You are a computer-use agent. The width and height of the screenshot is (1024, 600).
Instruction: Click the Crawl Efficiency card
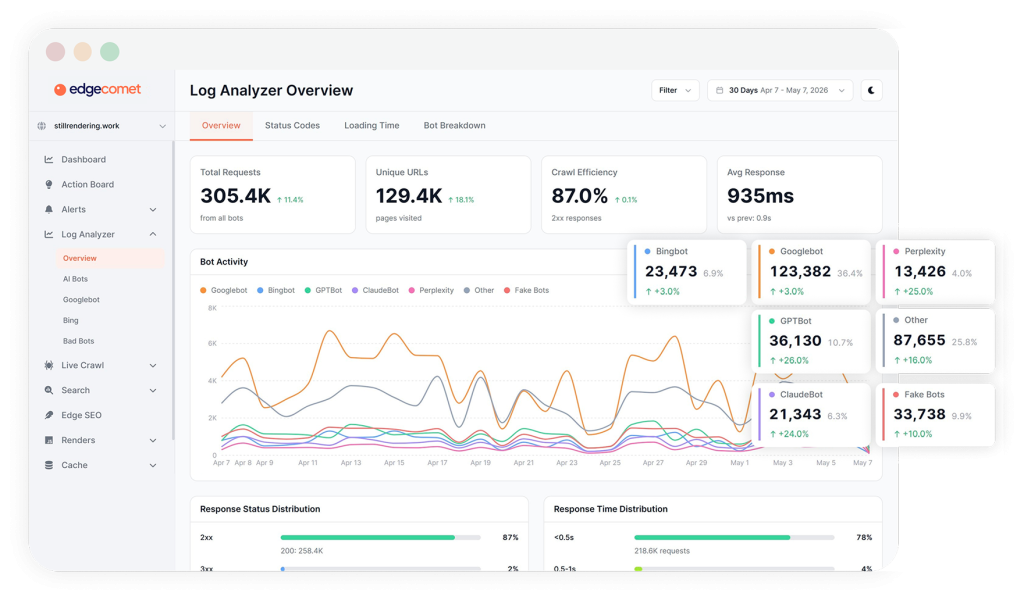(x=624, y=194)
